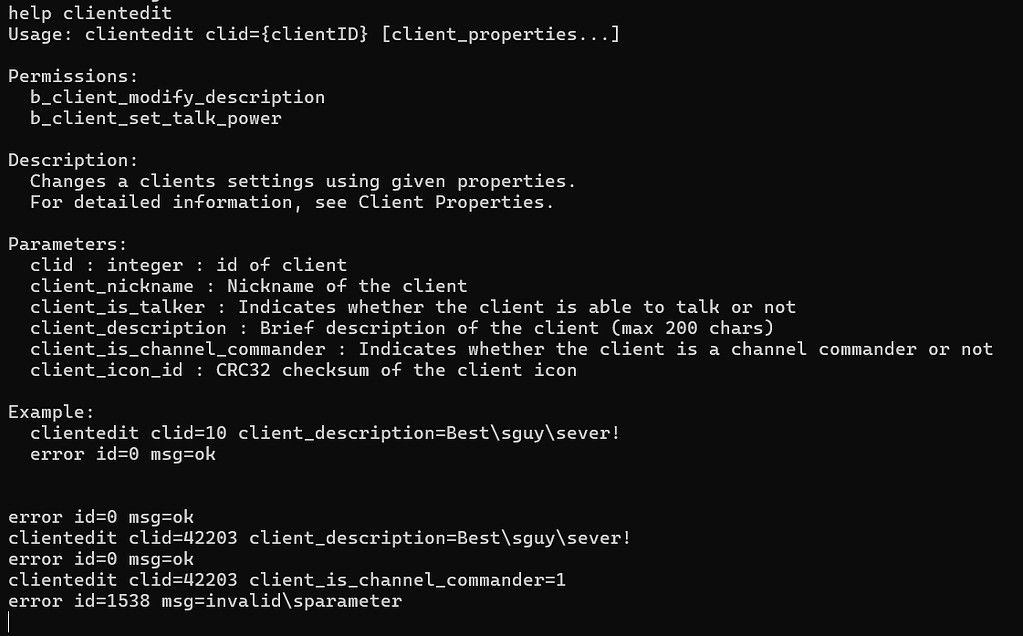1023x636 pixels.
Task: Click example command with clid=10
Action: (x=324, y=433)
